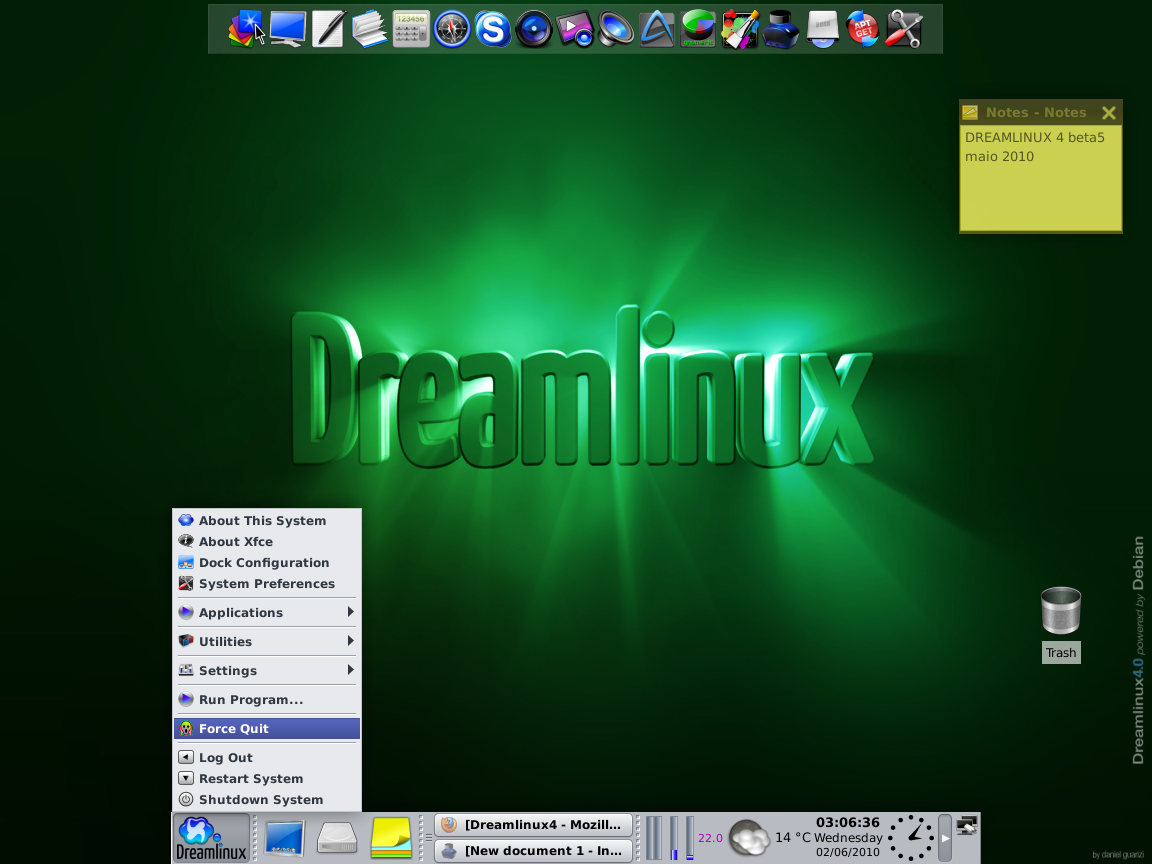The height and width of the screenshot is (864, 1152).
Task: Expand the taskbar panel with the arrow
Action: pos(944,837)
